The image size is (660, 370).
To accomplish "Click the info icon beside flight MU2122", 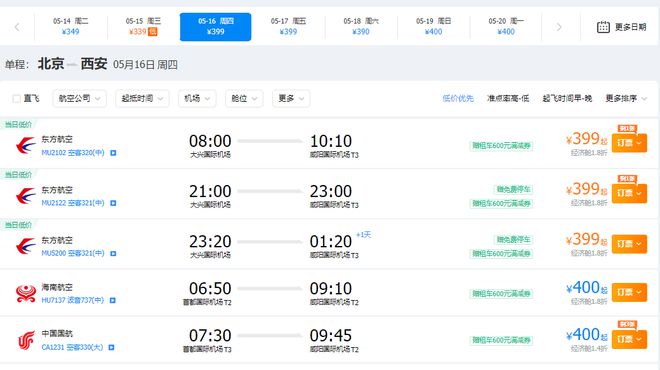I will coord(113,203).
